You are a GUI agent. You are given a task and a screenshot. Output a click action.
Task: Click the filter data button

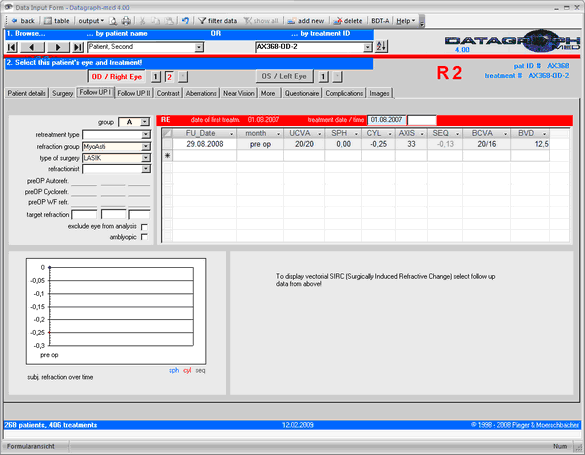point(218,21)
